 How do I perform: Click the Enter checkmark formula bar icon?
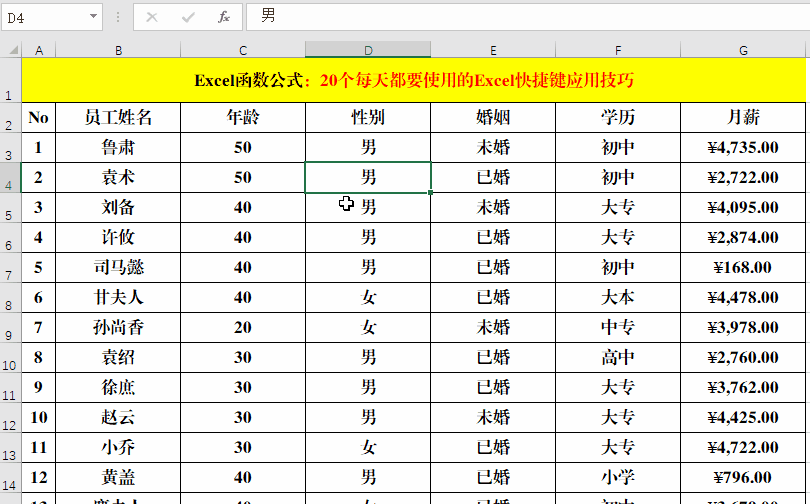(188, 18)
